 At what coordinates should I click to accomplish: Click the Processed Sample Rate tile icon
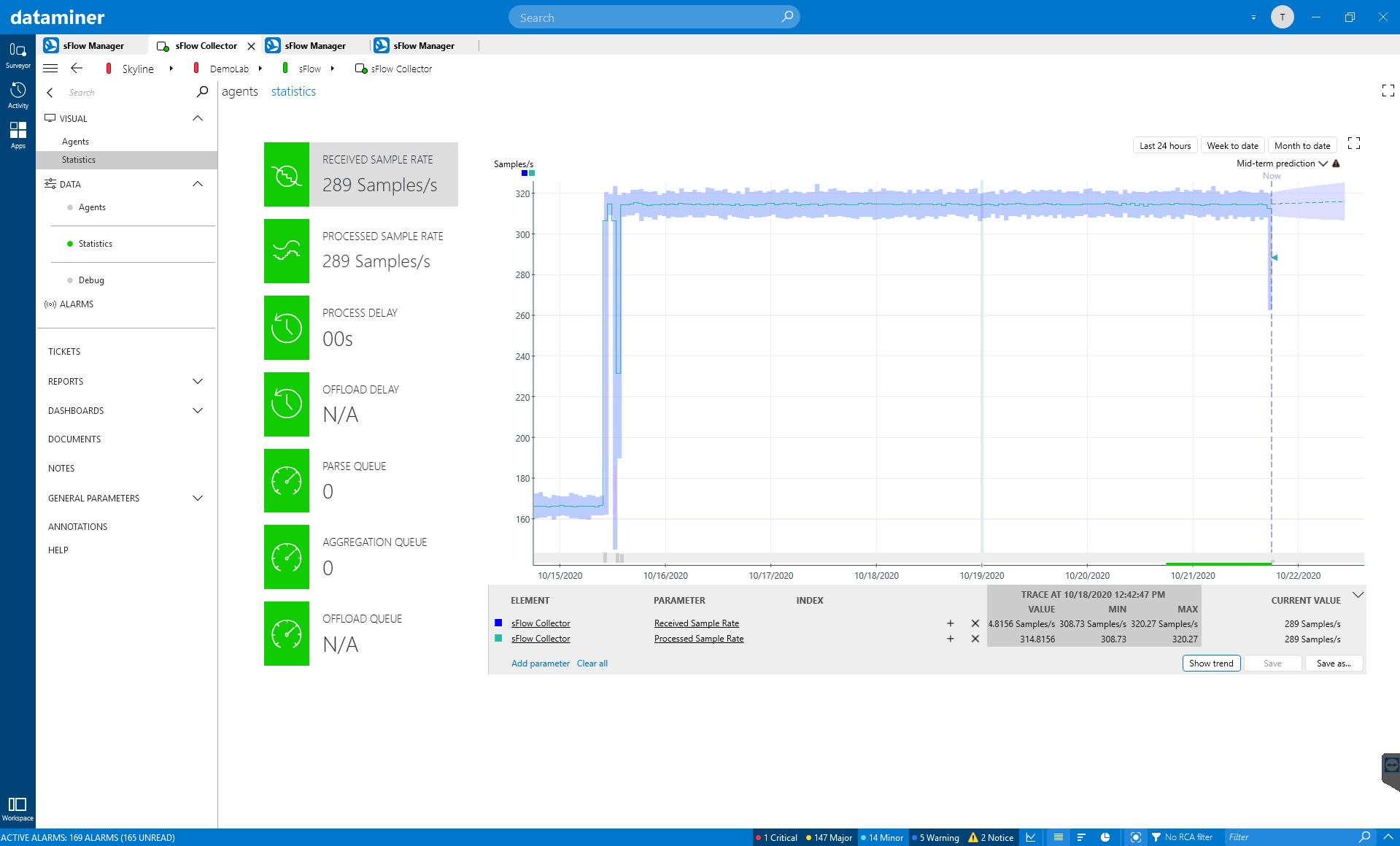(287, 251)
